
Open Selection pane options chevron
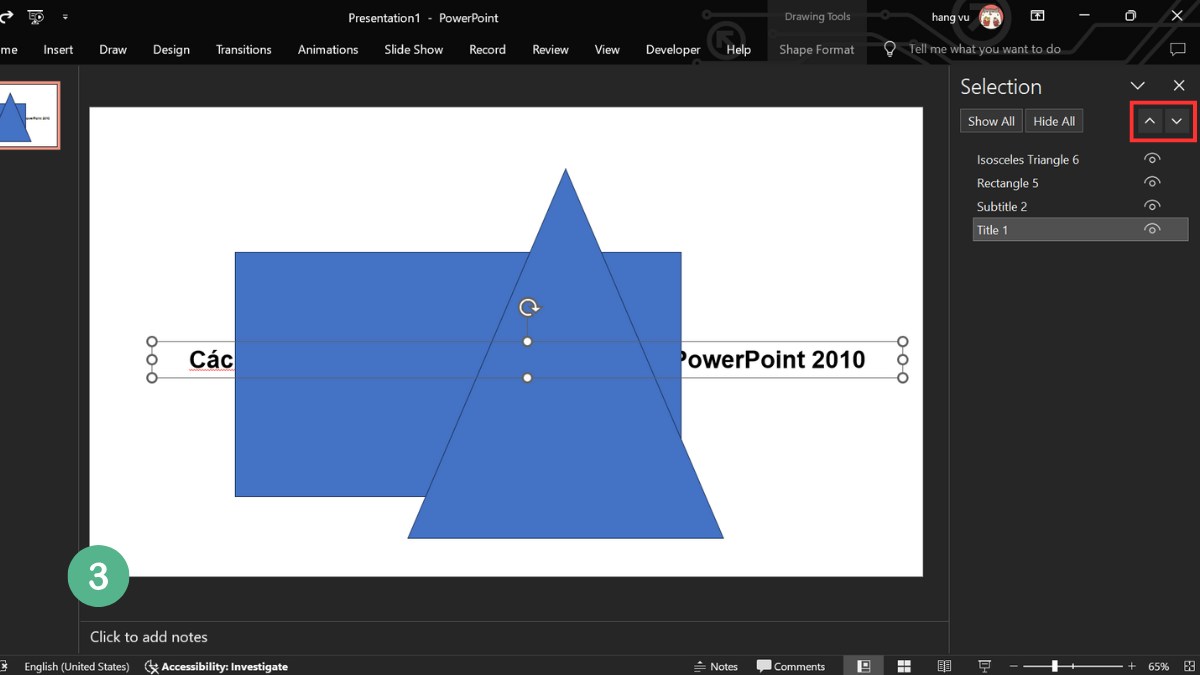pyautogui.click(x=1137, y=86)
